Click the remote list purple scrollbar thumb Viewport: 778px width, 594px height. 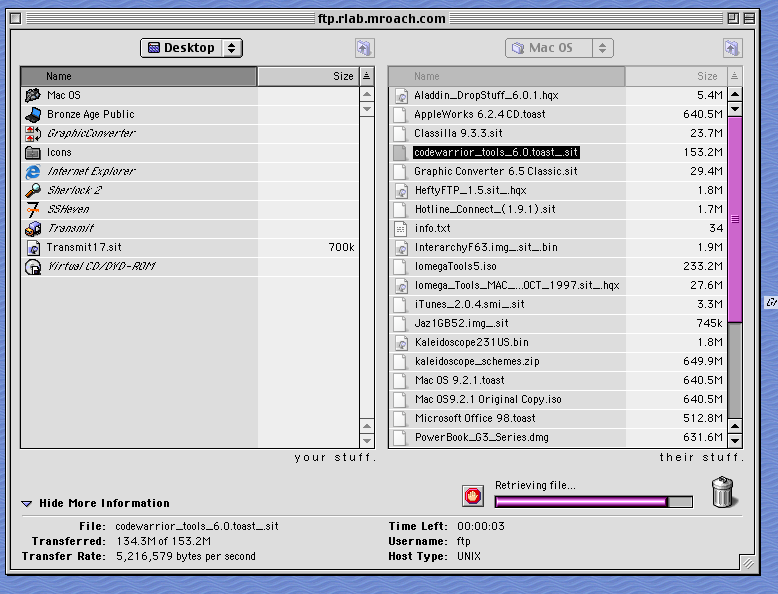tap(734, 219)
